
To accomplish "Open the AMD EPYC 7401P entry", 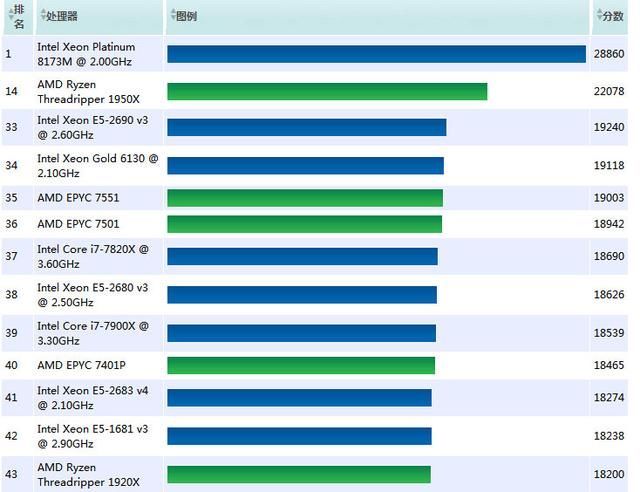I will 82,366.
